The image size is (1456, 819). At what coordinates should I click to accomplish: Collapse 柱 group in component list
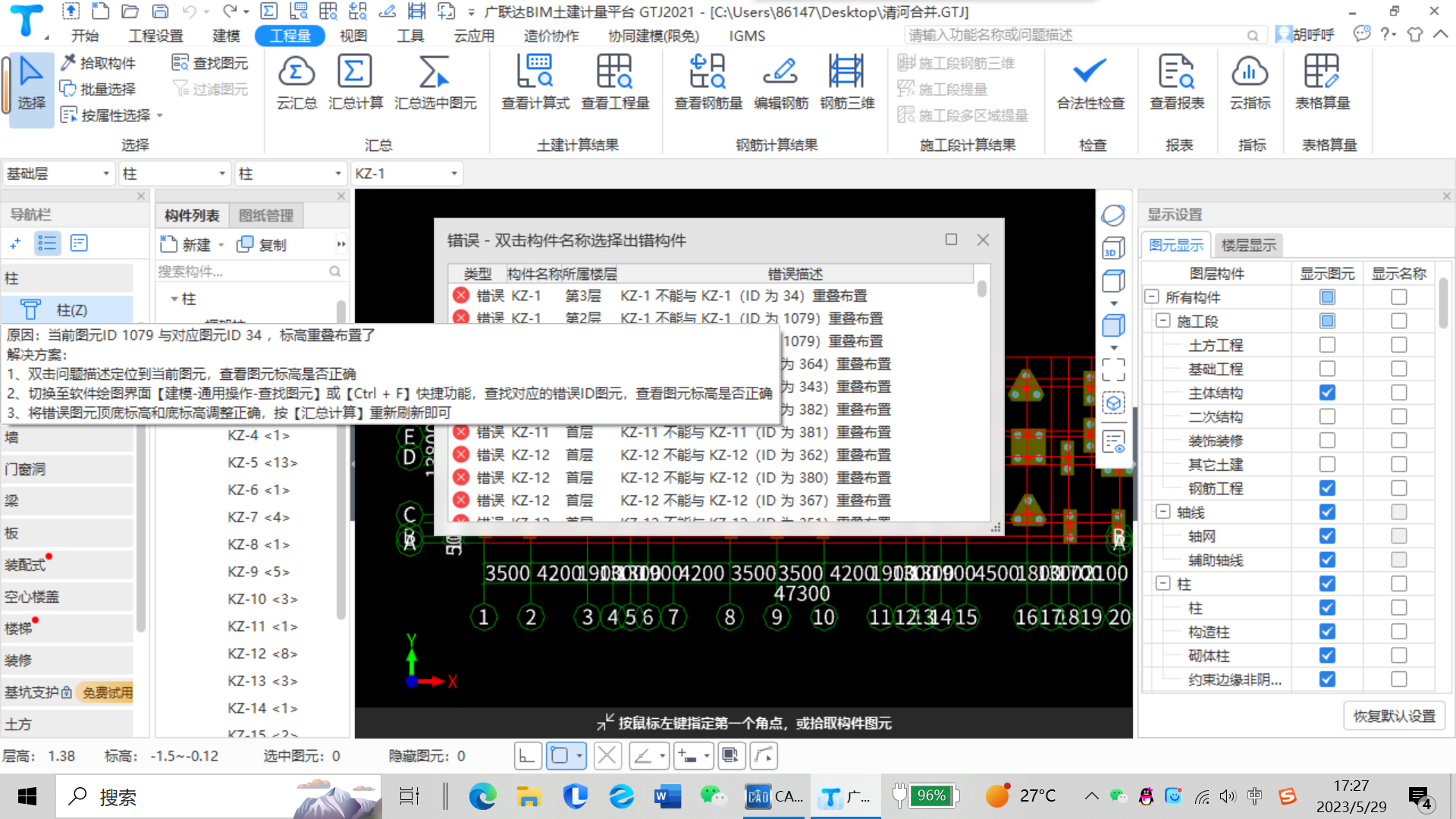click(x=174, y=299)
